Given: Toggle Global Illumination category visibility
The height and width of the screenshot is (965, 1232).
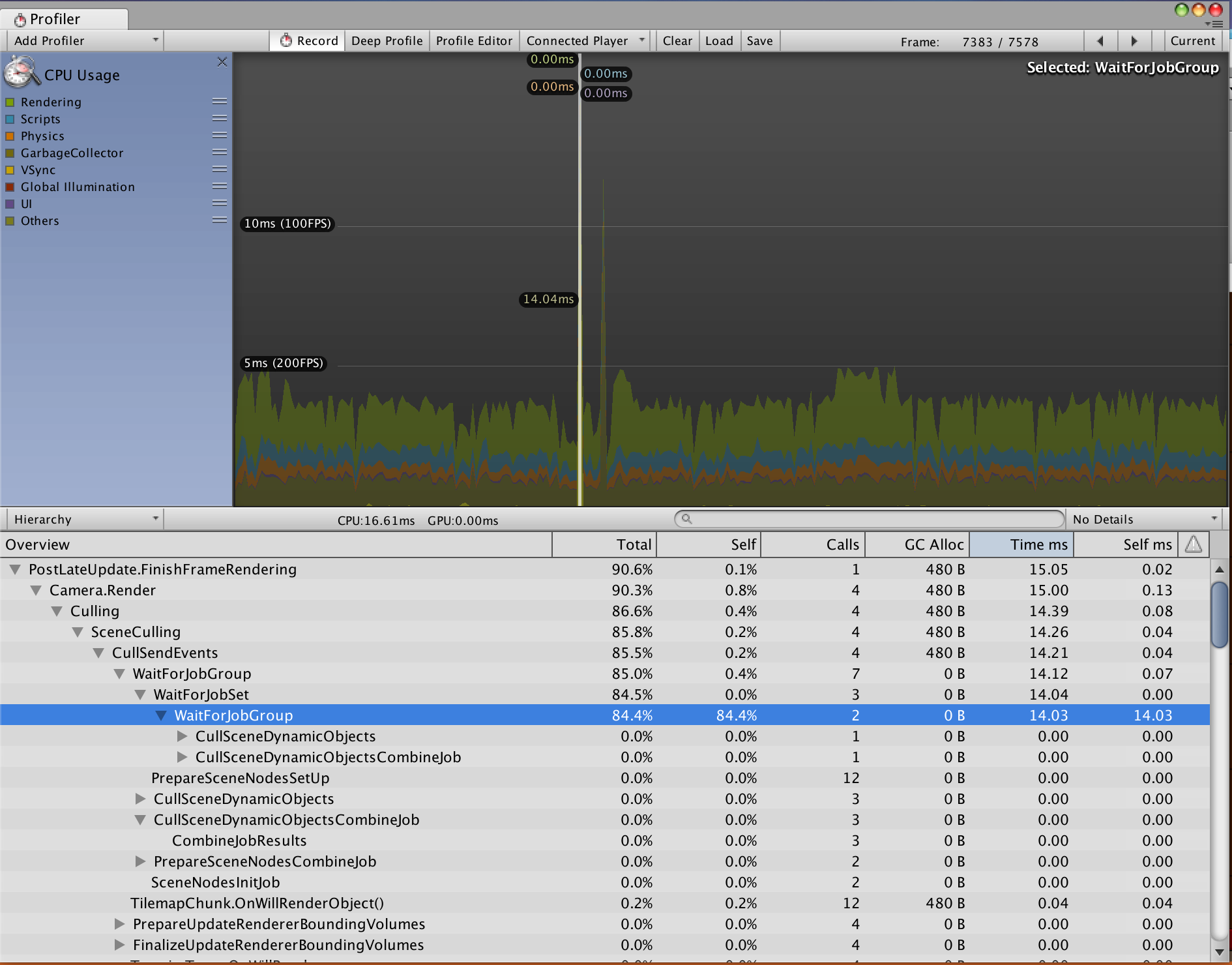Looking at the screenshot, I should (10, 187).
